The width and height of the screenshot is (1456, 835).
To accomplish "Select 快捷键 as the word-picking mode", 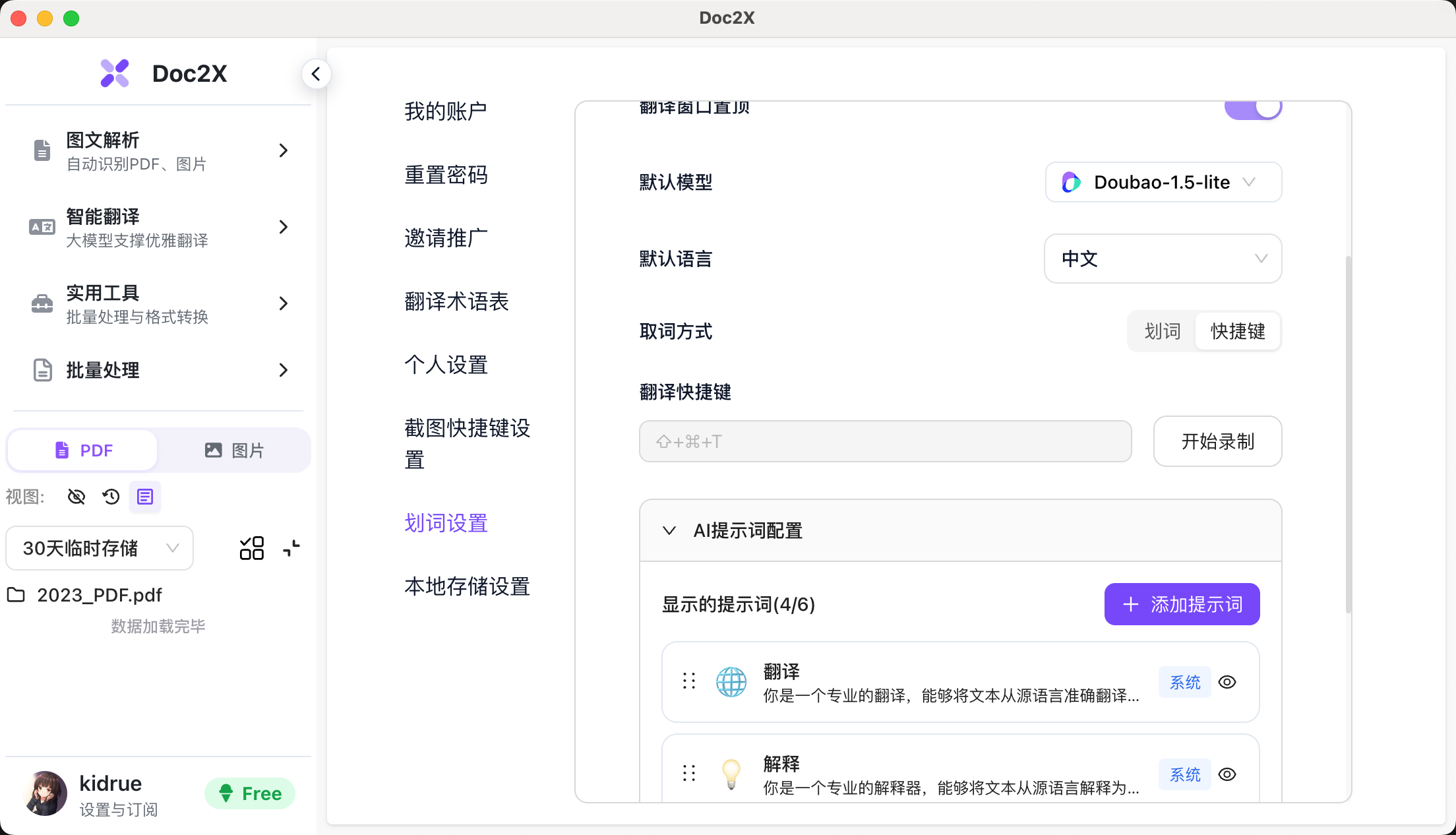I will click(1238, 331).
